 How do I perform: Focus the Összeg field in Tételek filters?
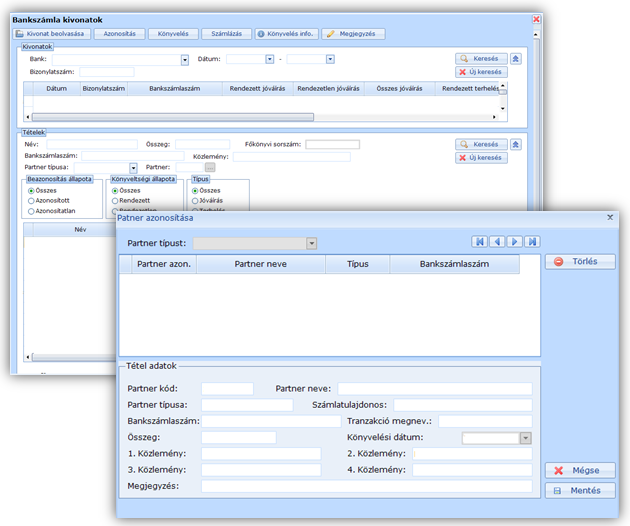coord(202,144)
